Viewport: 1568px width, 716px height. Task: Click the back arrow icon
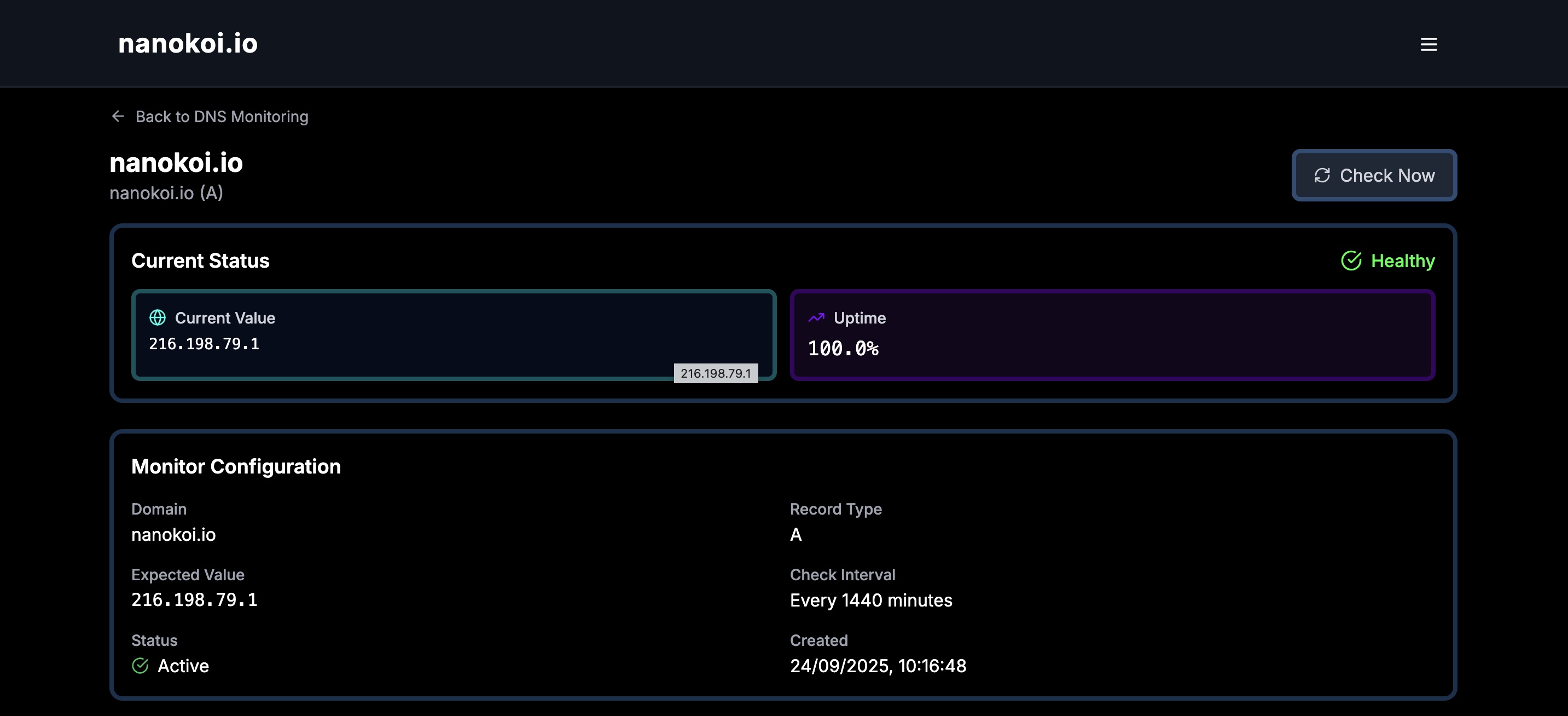click(118, 116)
